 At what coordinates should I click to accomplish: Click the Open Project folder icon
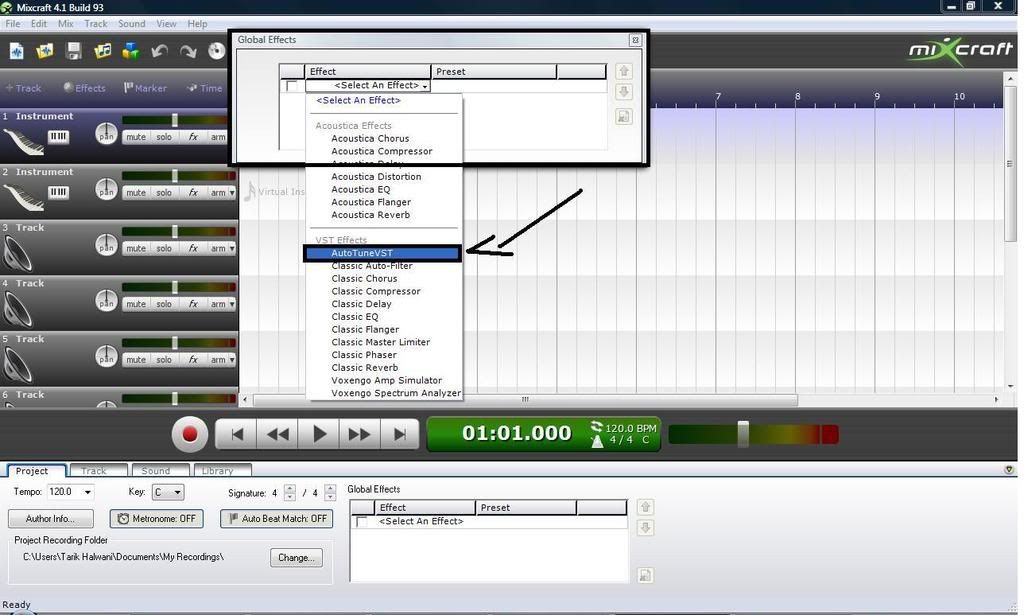pos(45,51)
